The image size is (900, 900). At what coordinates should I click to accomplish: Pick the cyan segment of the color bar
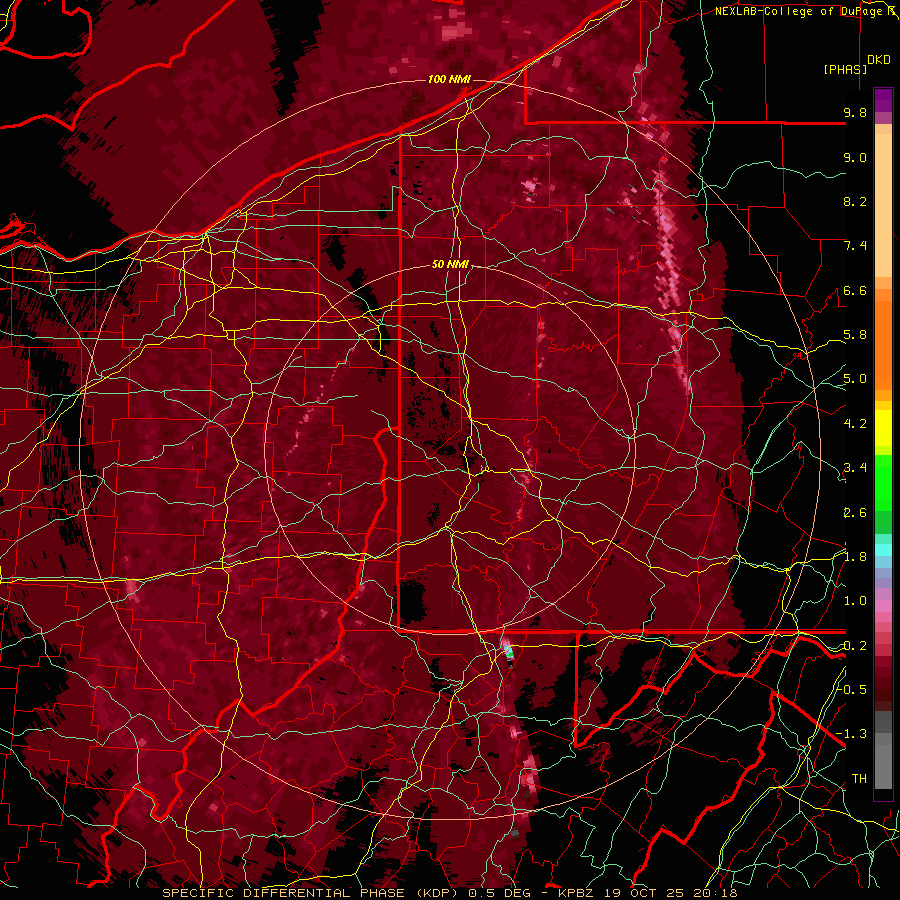(x=883, y=550)
